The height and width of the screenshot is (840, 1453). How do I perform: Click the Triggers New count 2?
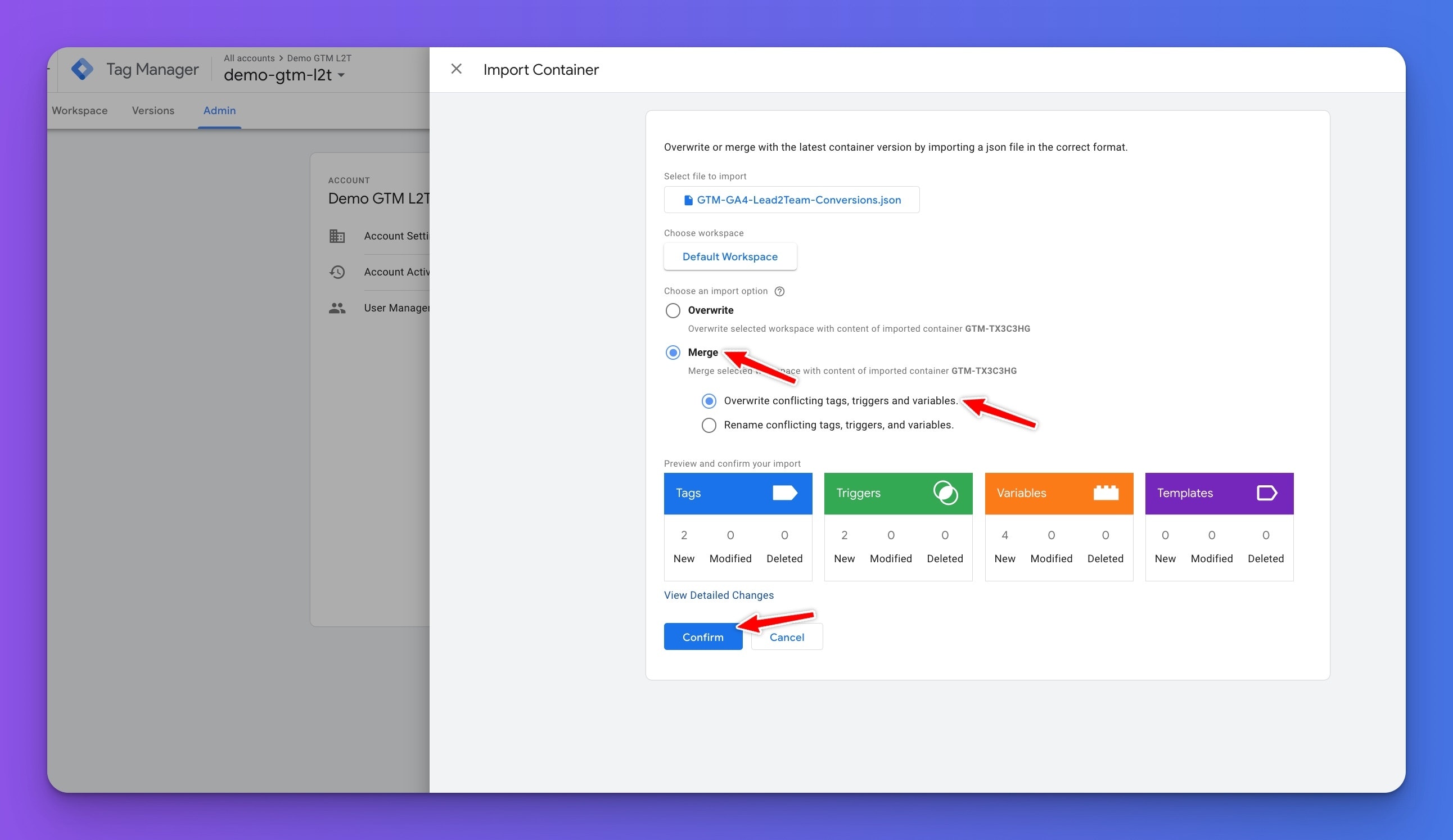844,535
